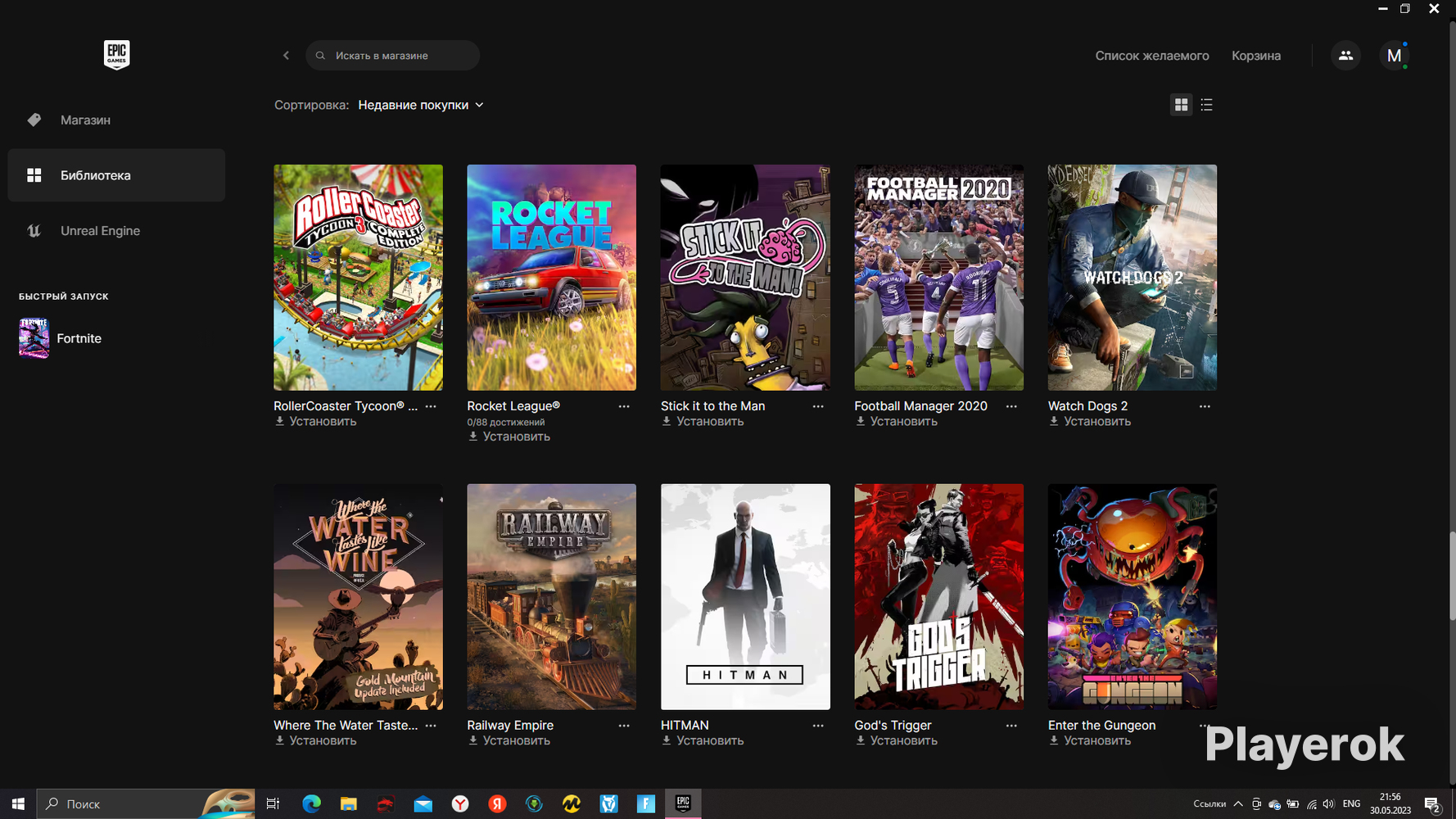Open options menu for God's Trigger
The image size is (1456, 819).
click(x=1011, y=726)
